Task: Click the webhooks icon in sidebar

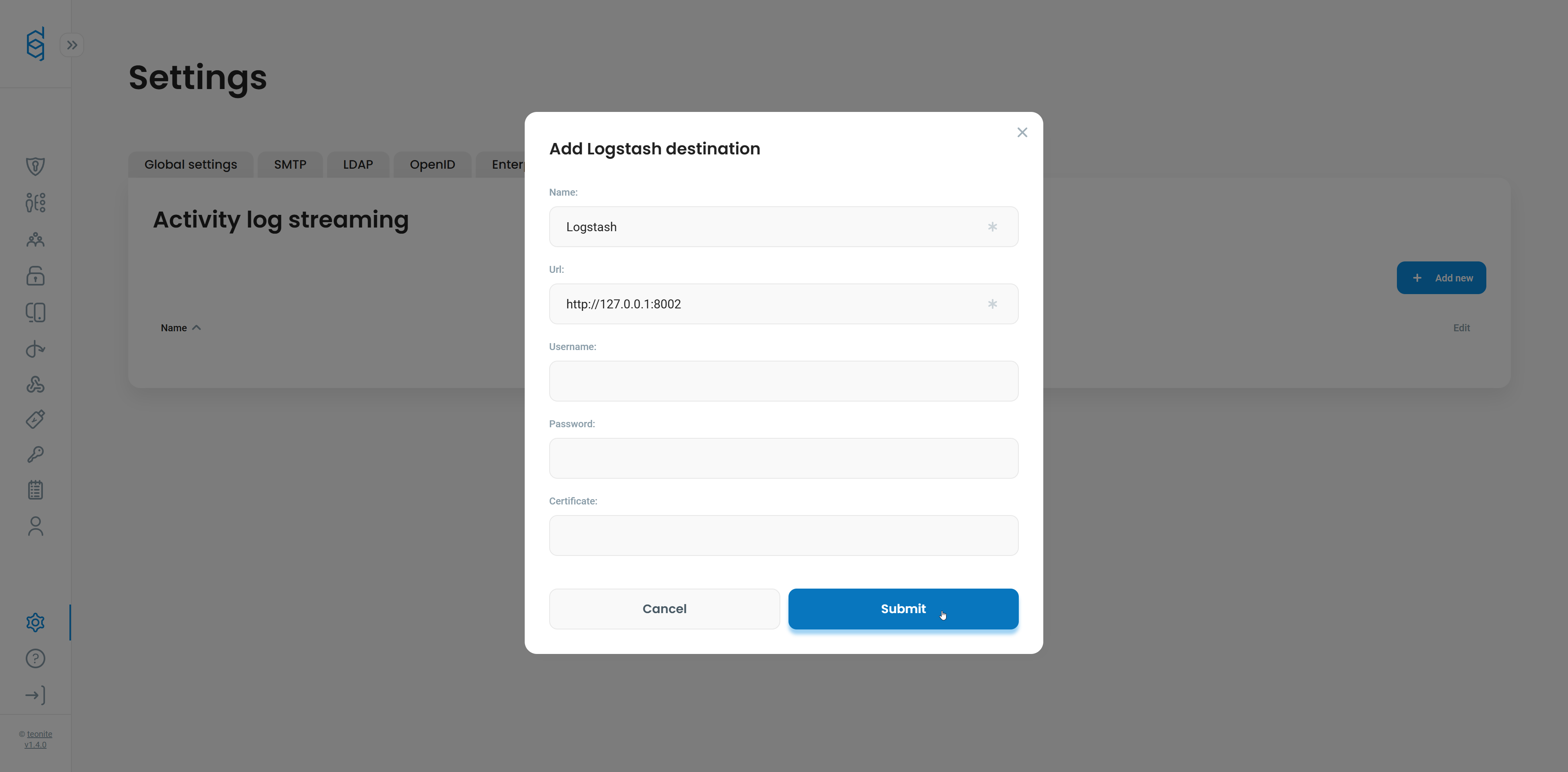Action: click(x=35, y=384)
